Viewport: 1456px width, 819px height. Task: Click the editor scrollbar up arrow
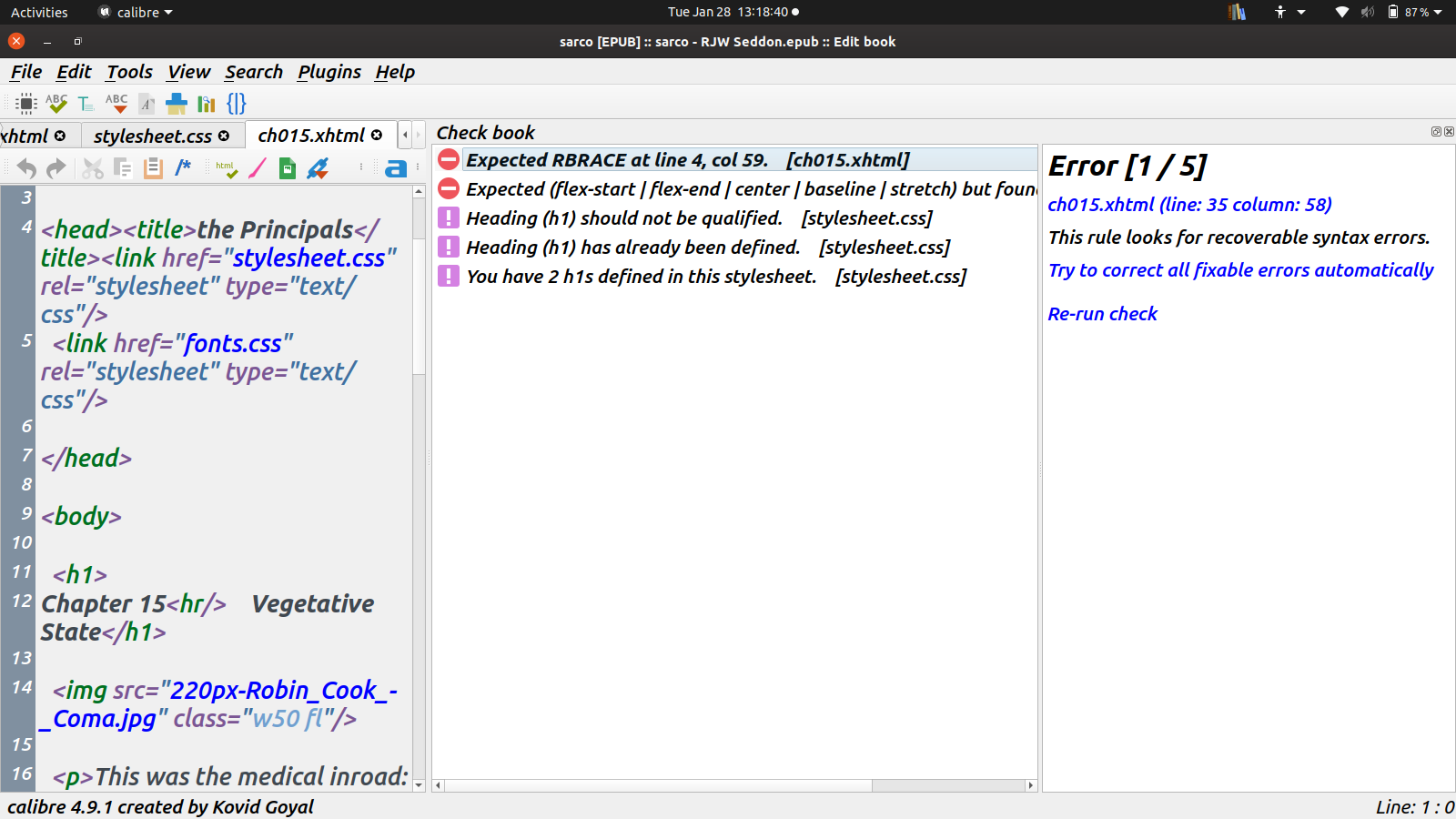(x=419, y=192)
